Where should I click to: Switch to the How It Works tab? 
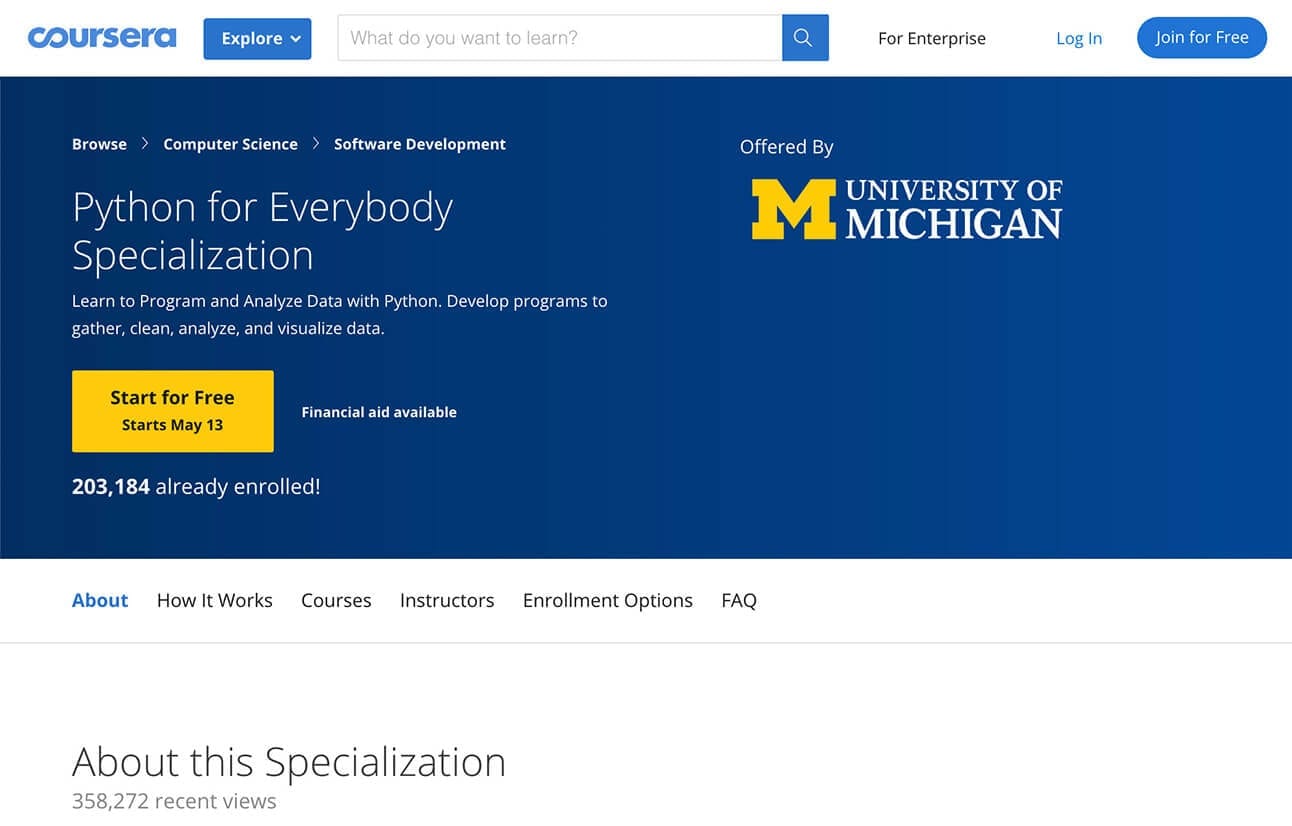coord(215,600)
